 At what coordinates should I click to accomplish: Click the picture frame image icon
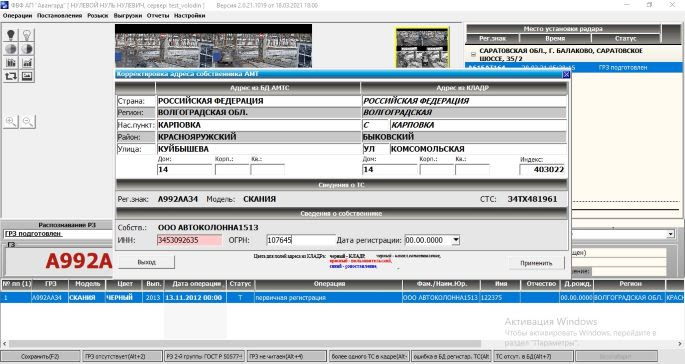(27, 76)
